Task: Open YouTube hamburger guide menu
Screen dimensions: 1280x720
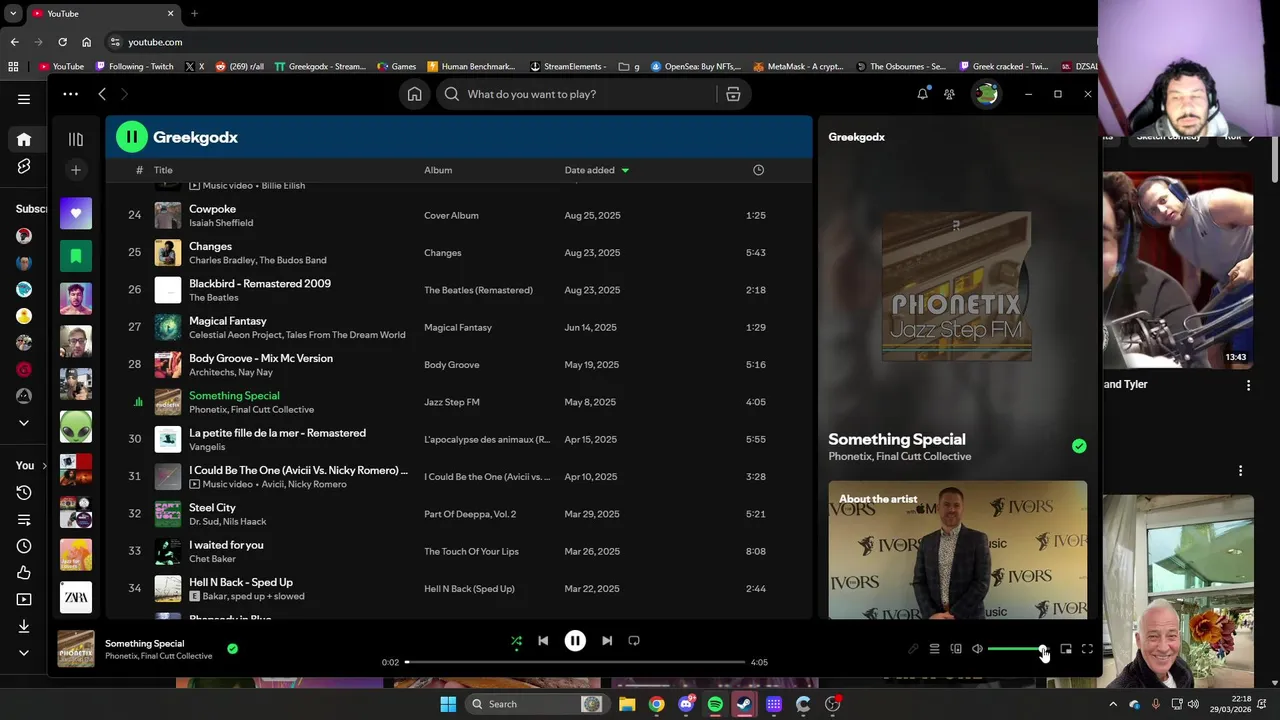Action: (x=24, y=99)
